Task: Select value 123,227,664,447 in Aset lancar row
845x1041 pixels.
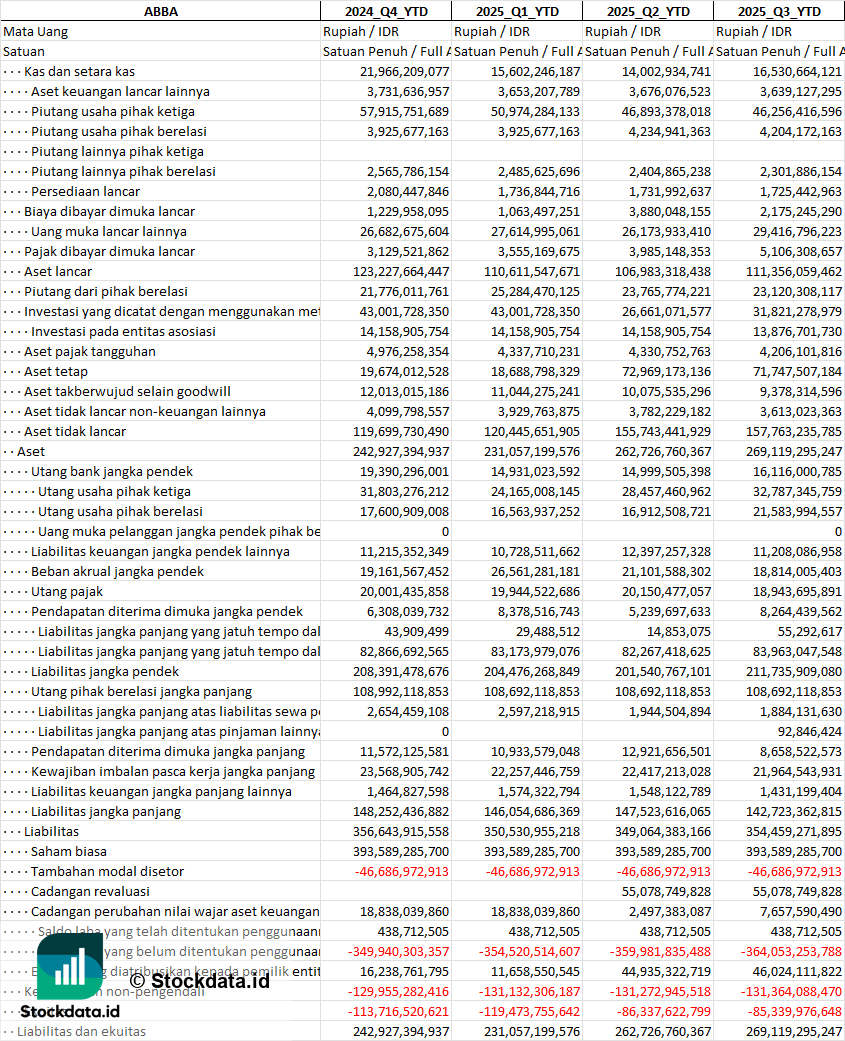Action: click(x=401, y=272)
